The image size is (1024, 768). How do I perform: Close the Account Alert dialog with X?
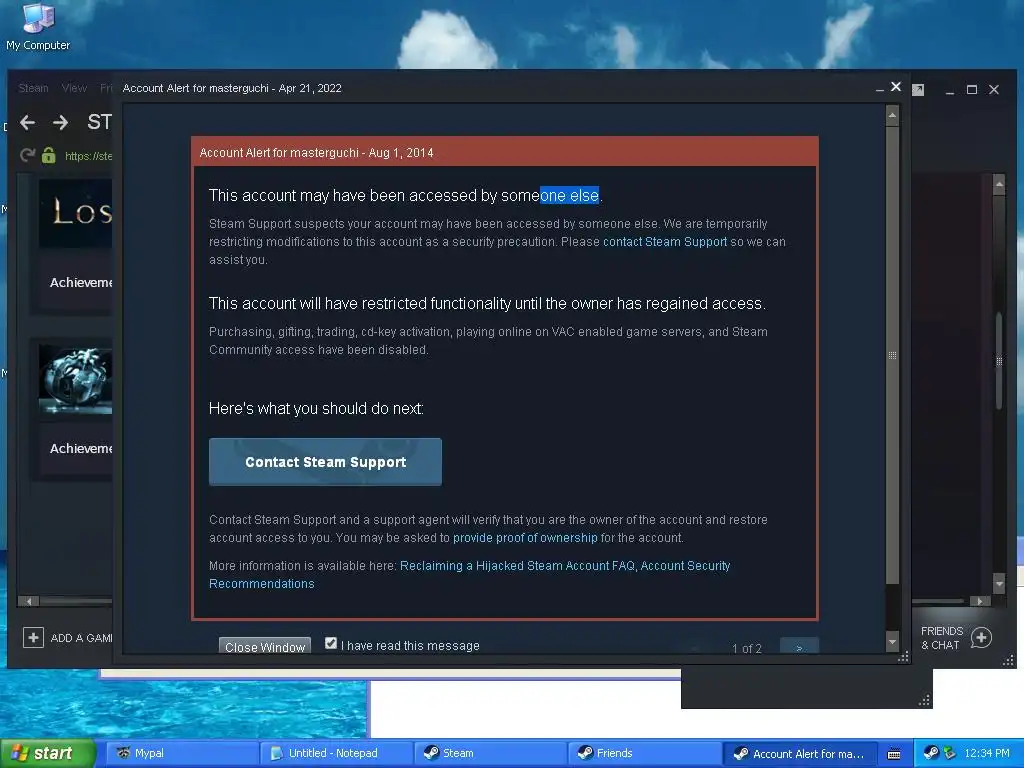coord(896,87)
